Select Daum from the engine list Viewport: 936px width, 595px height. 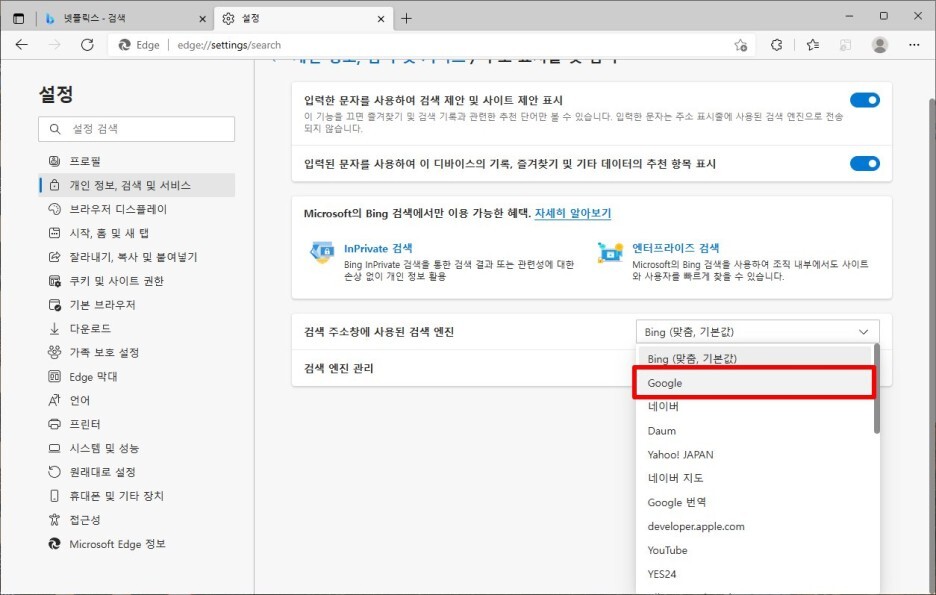[755, 430]
